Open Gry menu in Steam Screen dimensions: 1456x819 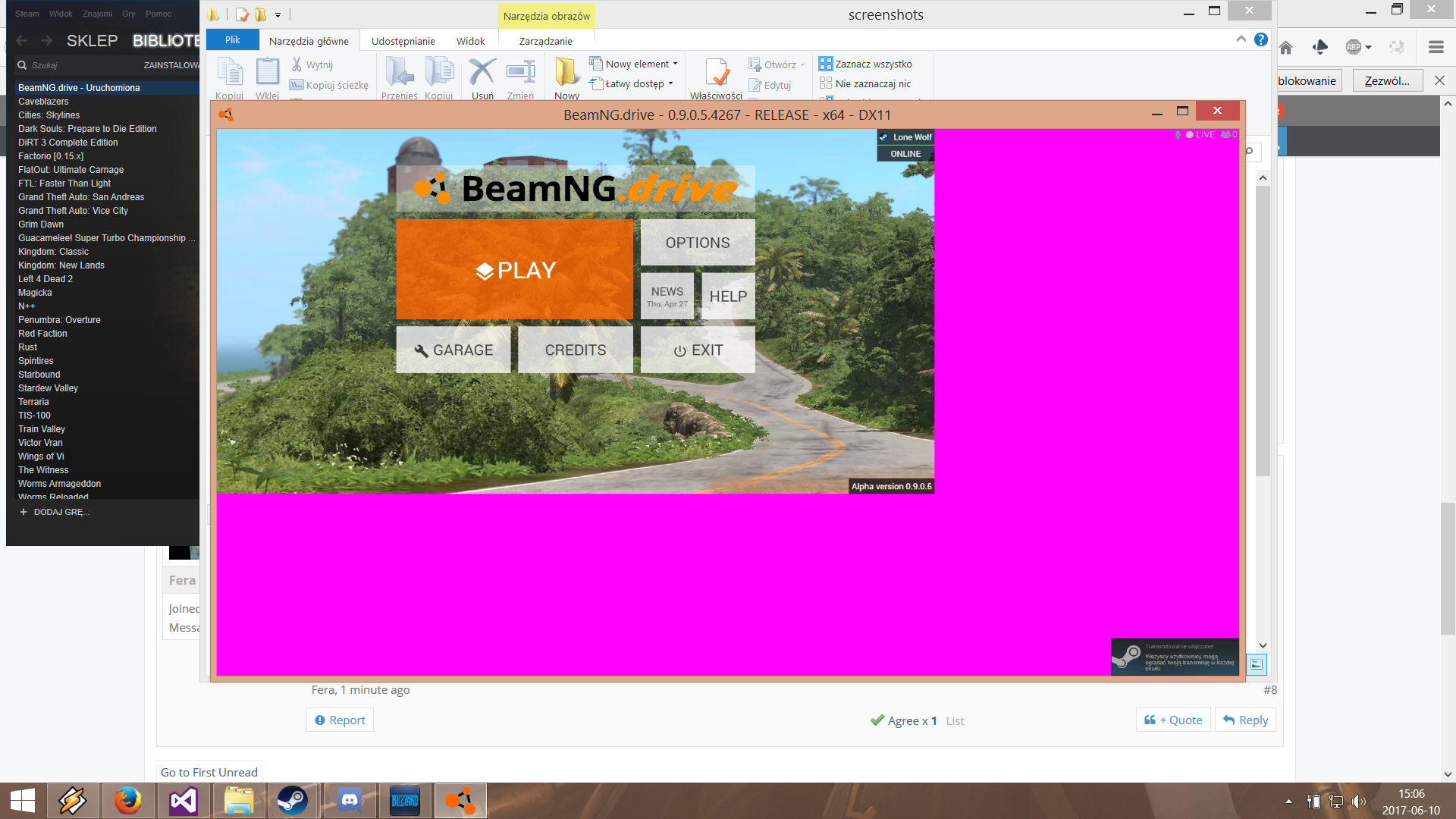(x=129, y=14)
